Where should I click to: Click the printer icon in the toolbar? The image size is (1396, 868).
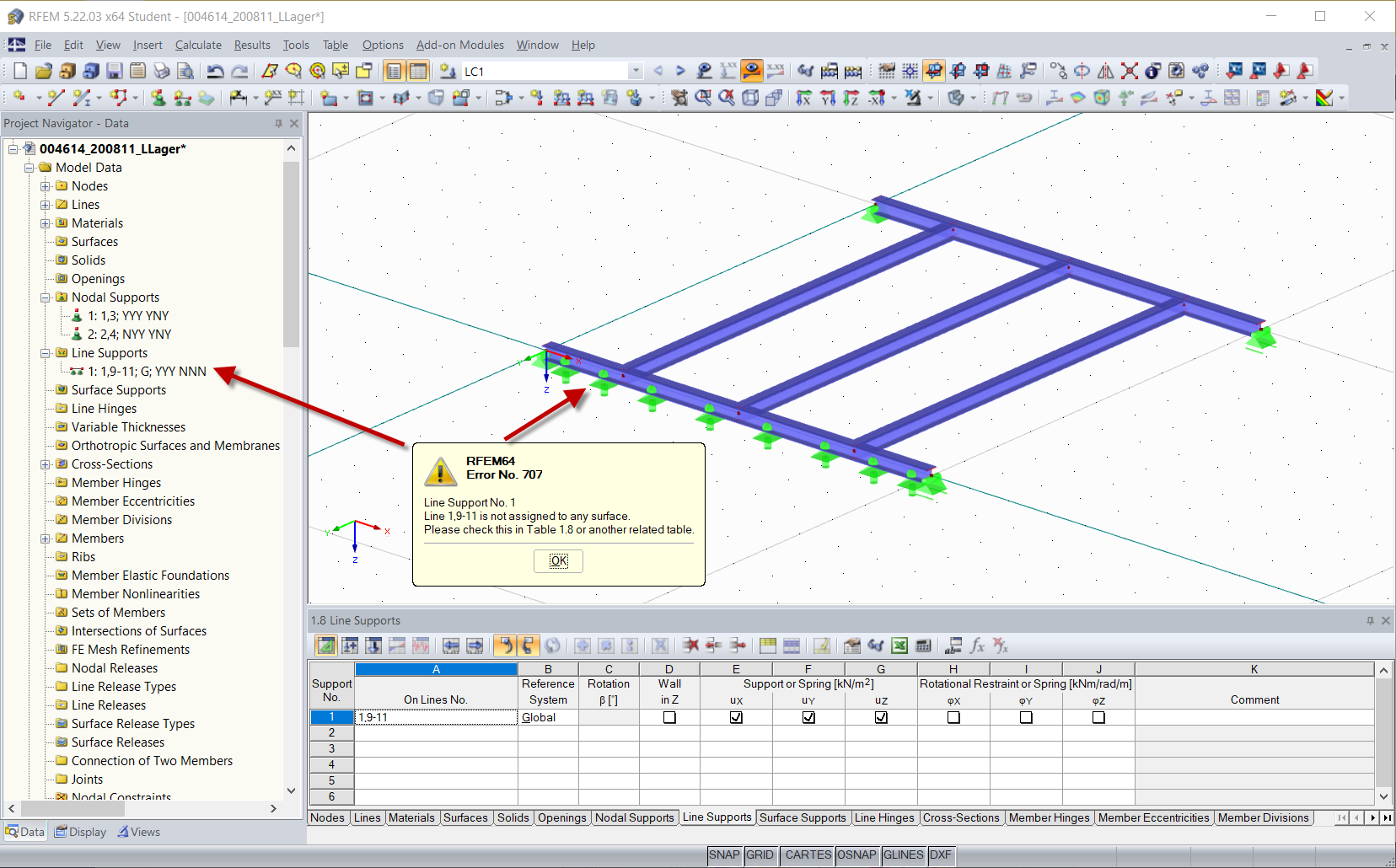point(162,71)
